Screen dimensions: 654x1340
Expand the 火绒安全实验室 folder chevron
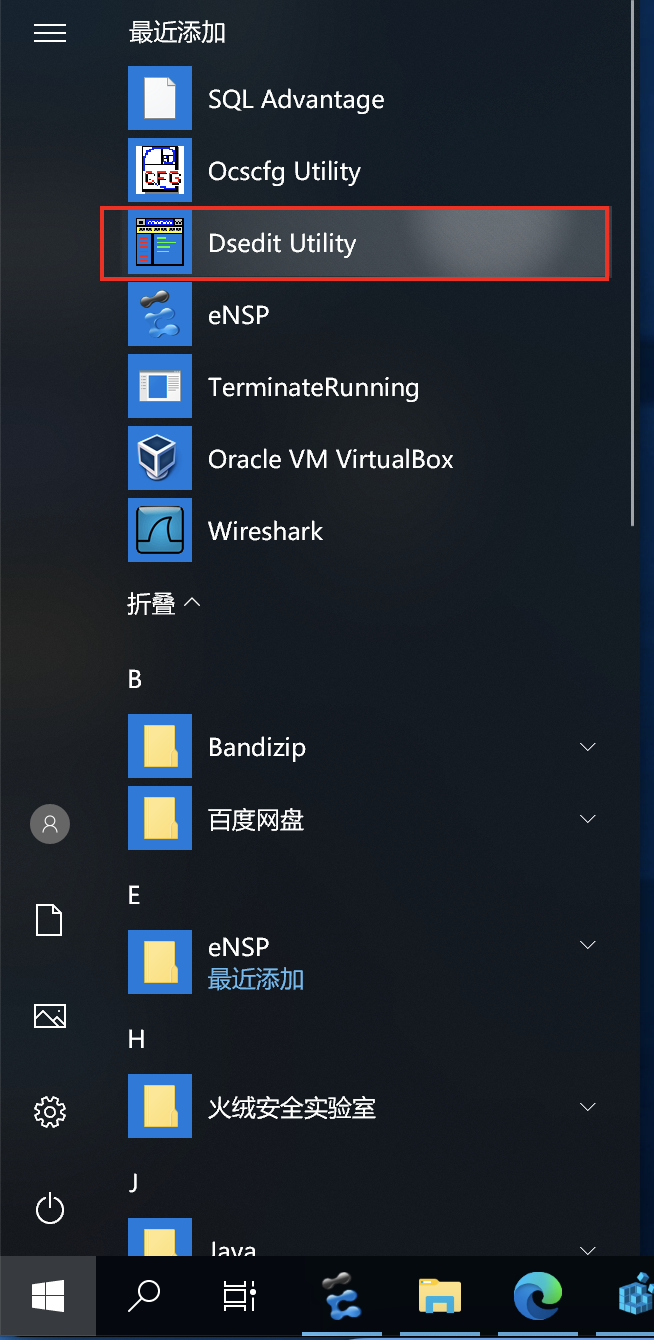pos(588,1107)
